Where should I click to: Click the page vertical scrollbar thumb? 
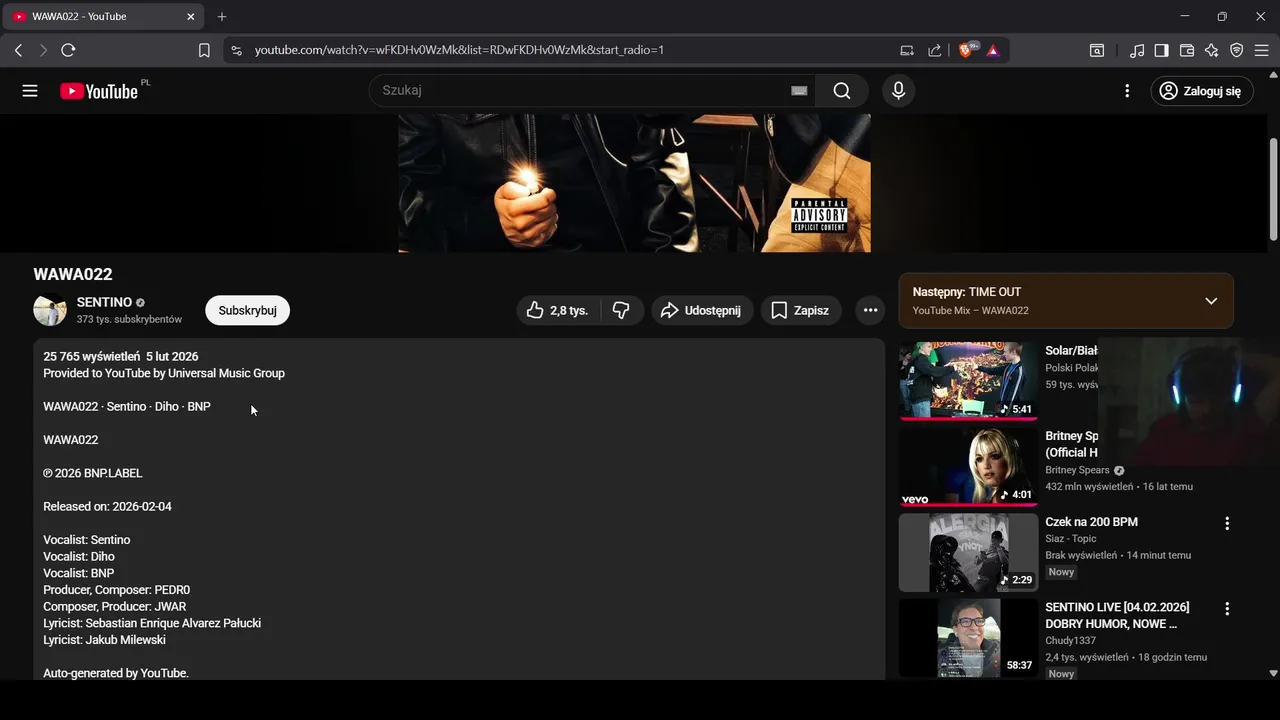pos(1273,188)
